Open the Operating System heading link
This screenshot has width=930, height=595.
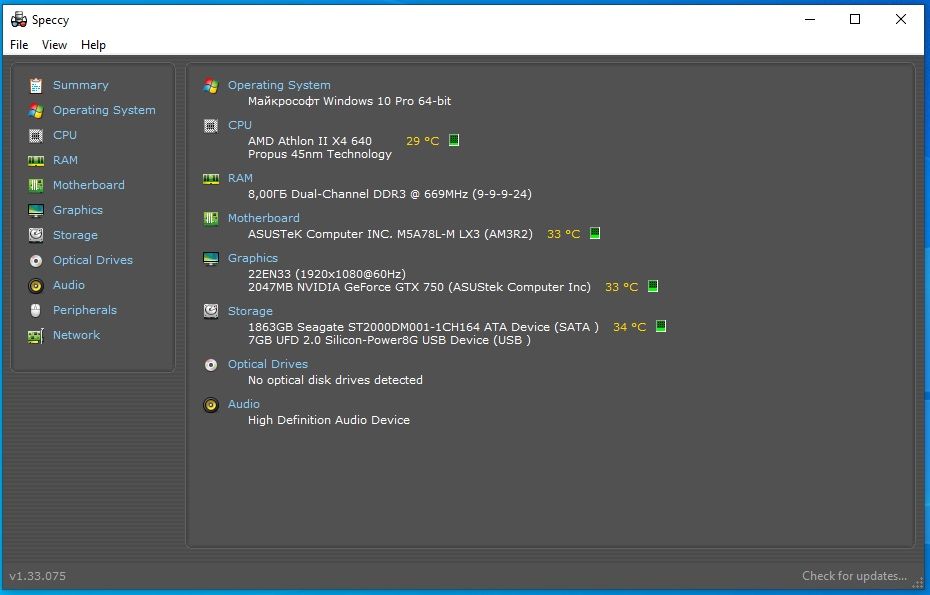(x=279, y=85)
